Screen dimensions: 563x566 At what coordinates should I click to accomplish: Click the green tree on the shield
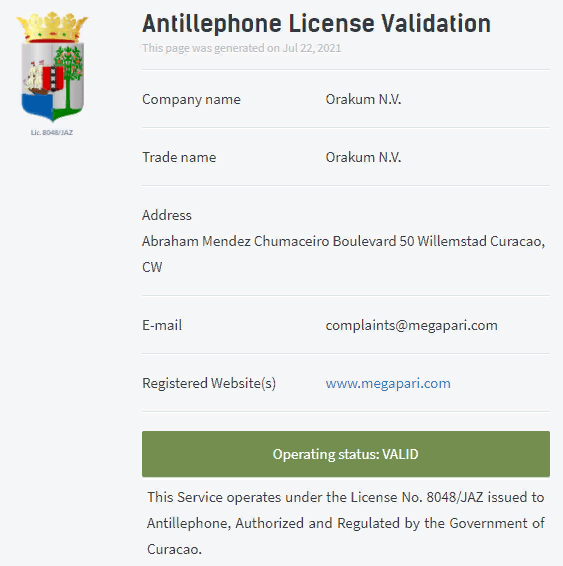point(69,78)
